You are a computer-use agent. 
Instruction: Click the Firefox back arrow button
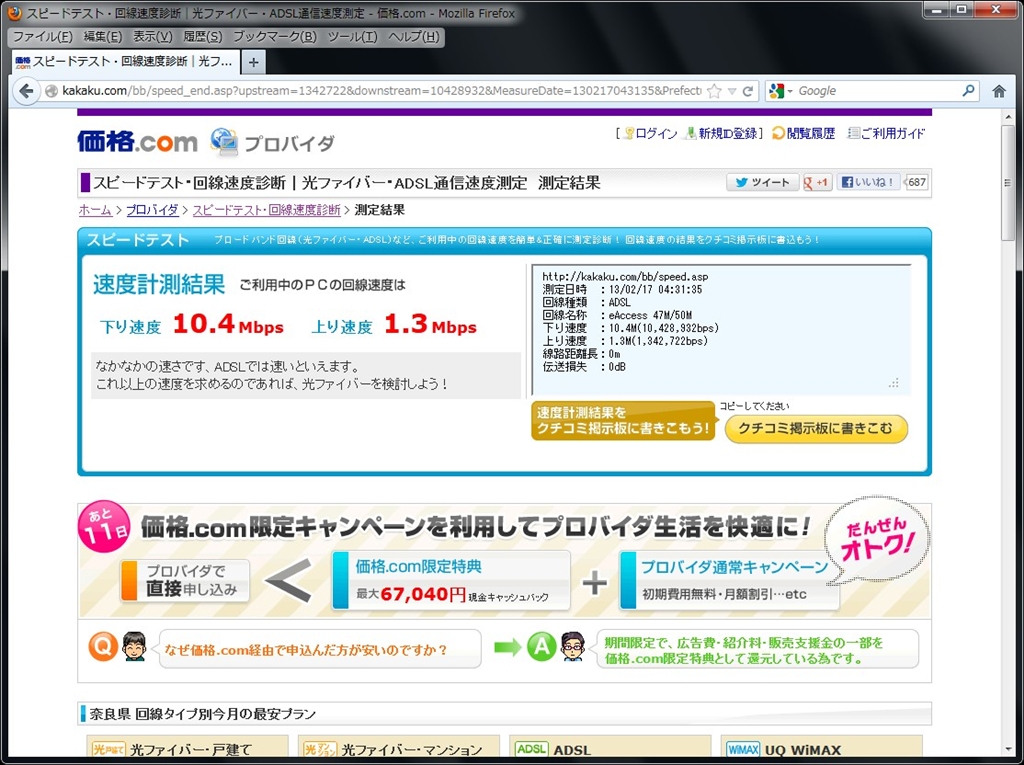click(27, 91)
